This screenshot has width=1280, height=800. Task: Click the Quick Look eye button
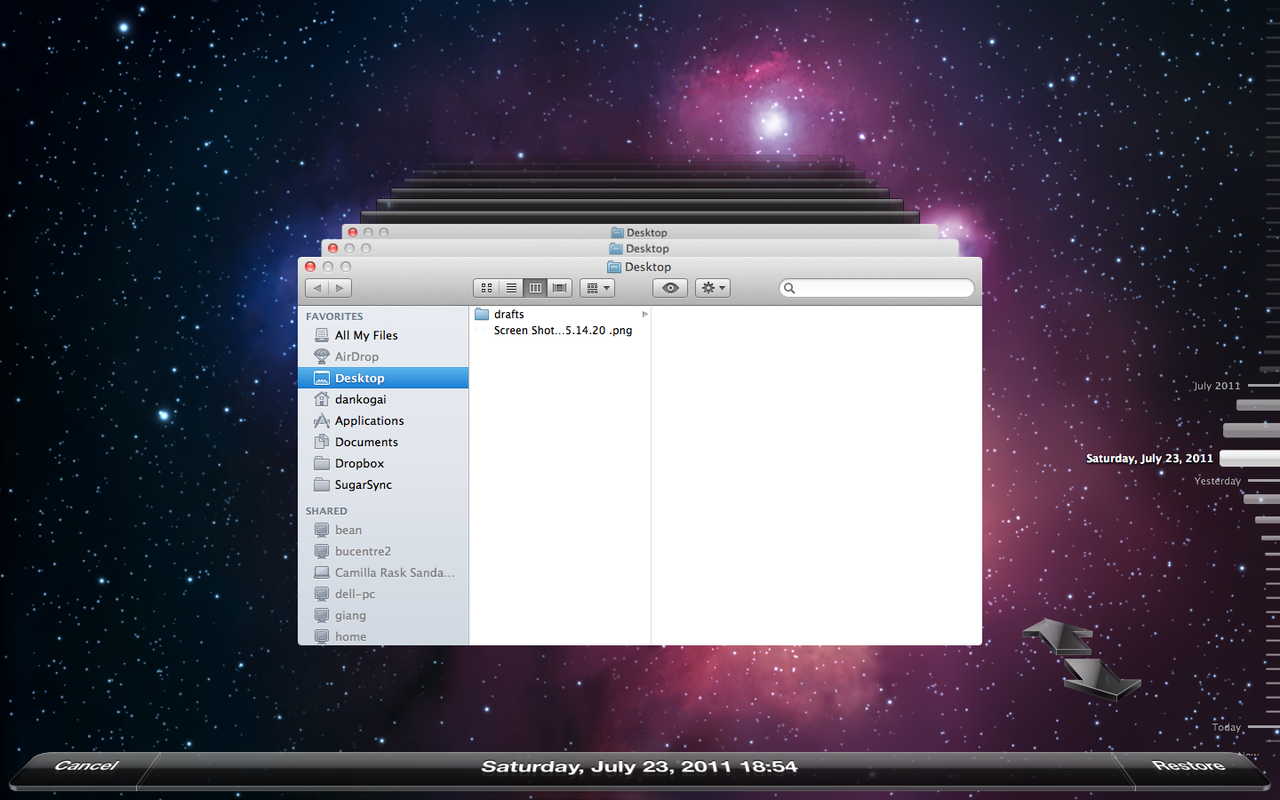tap(670, 288)
